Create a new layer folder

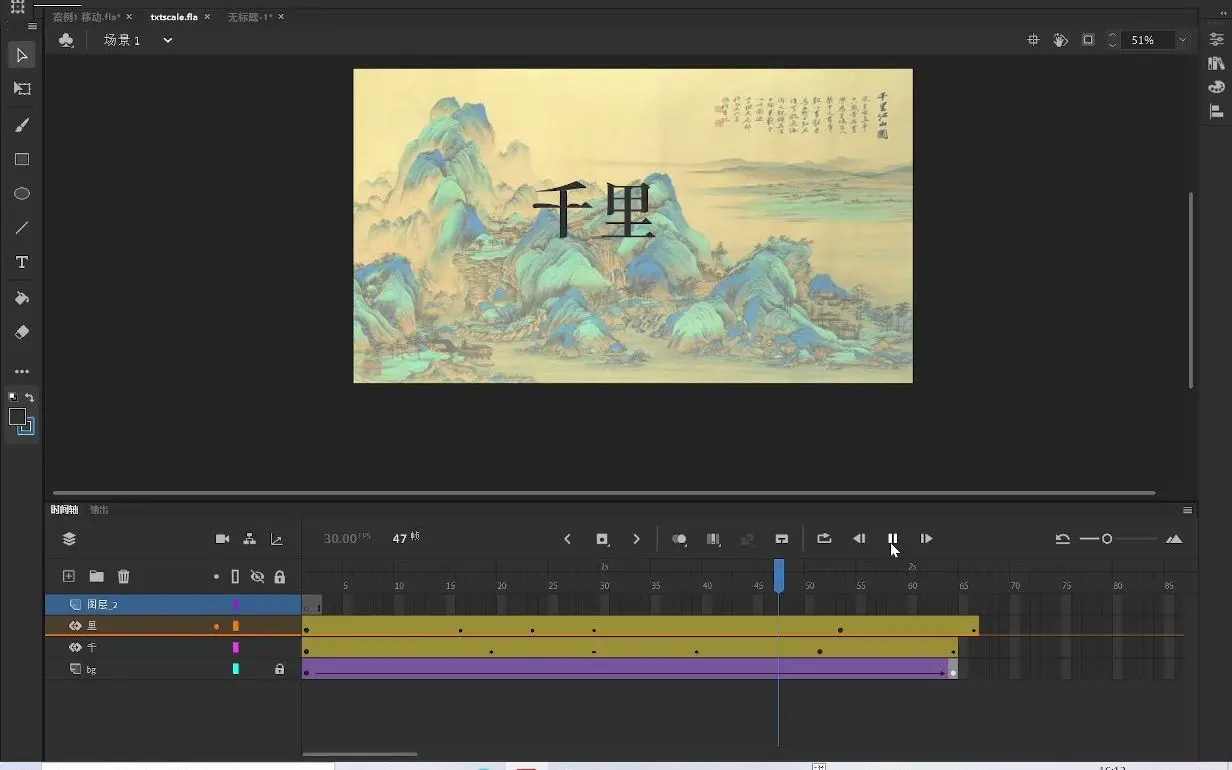pyautogui.click(x=96, y=576)
